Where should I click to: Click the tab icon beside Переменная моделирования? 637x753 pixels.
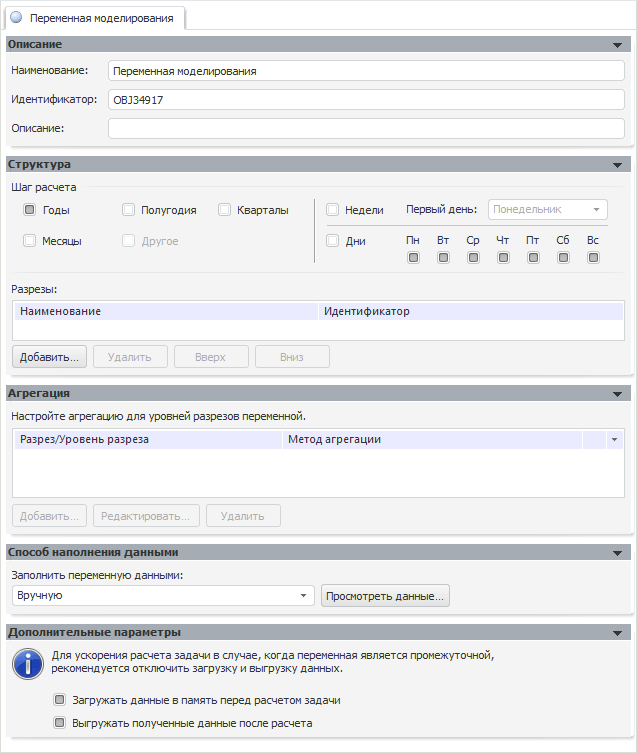click(16, 18)
